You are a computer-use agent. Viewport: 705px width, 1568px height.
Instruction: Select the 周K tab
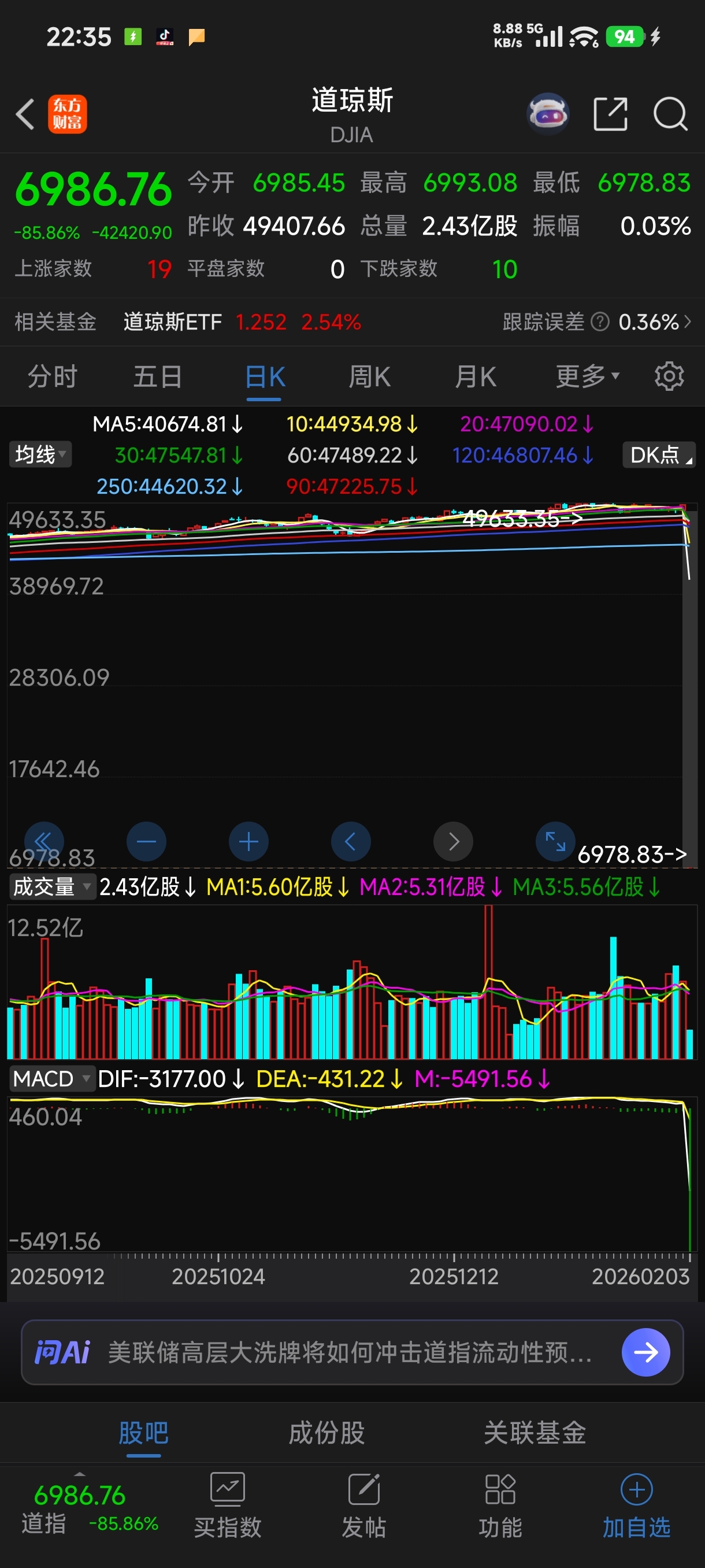[369, 376]
